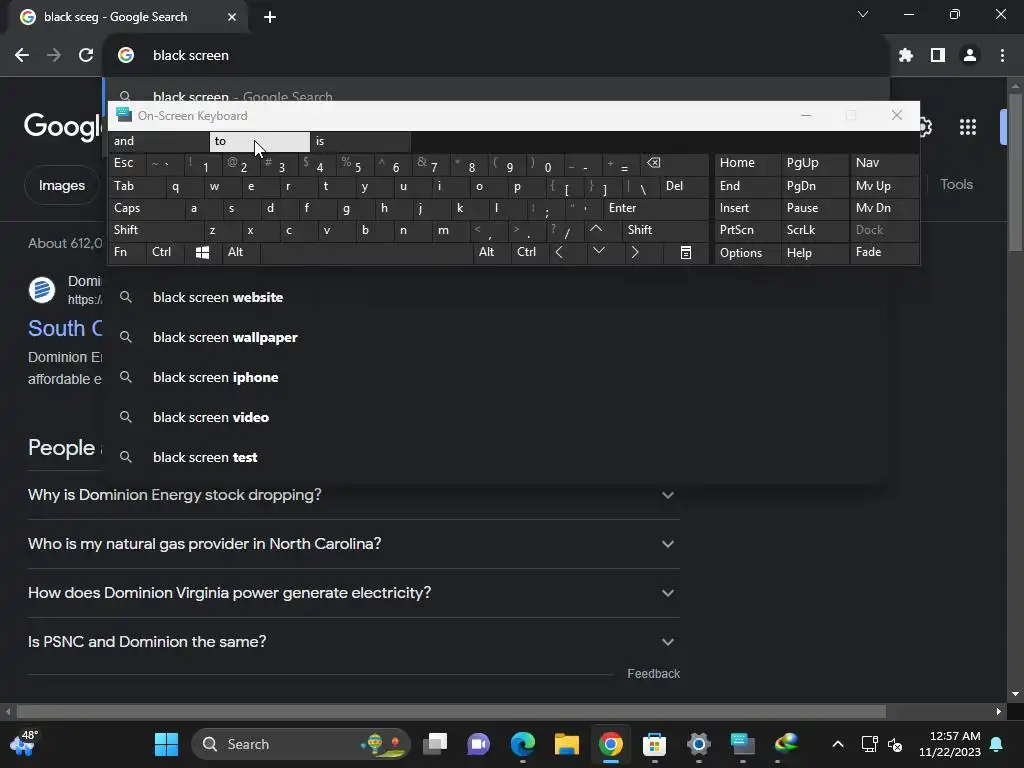Toggle left Shift key on keyboard
The image size is (1024, 768).
(x=155, y=230)
